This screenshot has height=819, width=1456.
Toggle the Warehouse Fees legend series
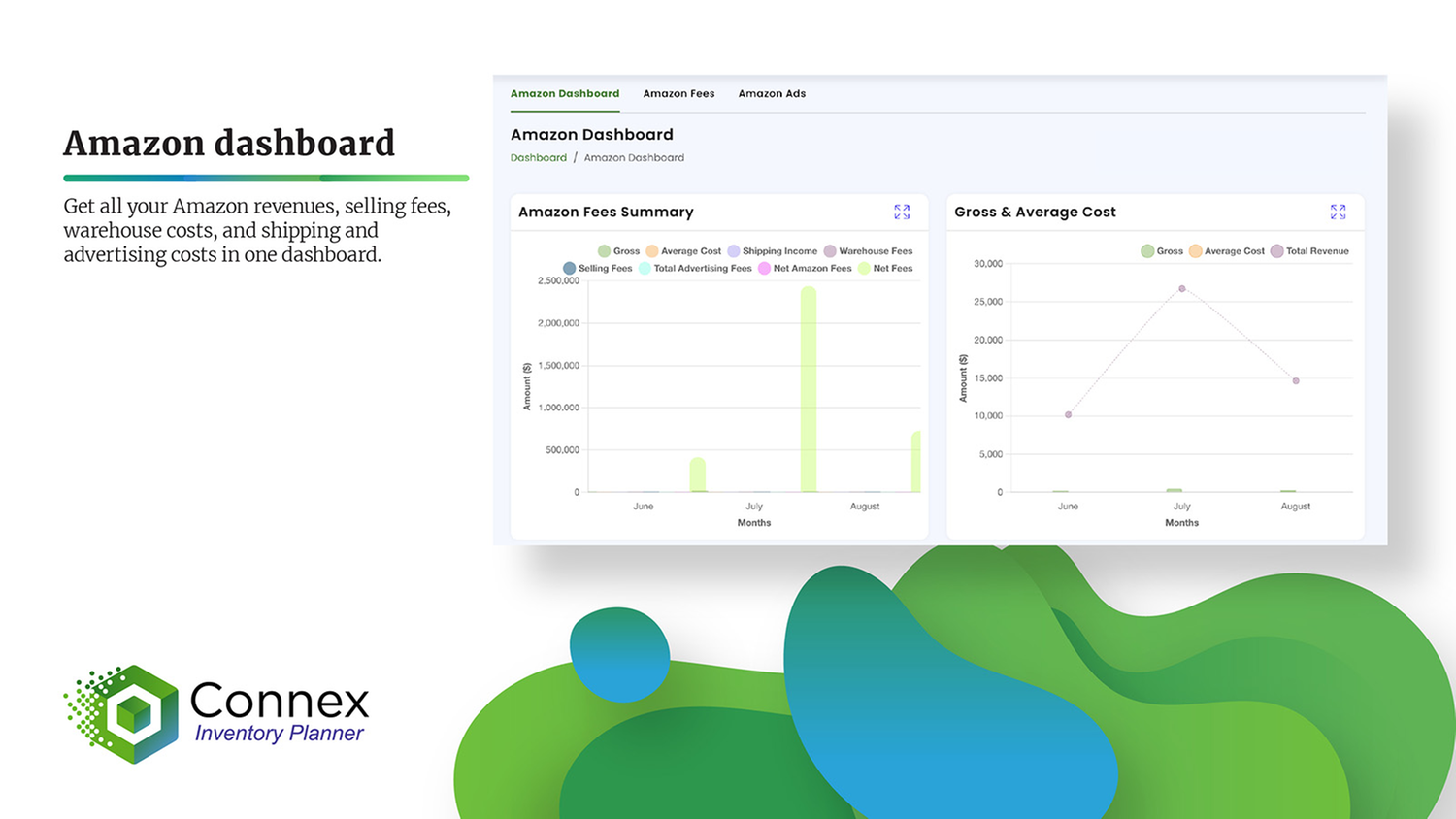pyautogui.click(x=868, y=251)
